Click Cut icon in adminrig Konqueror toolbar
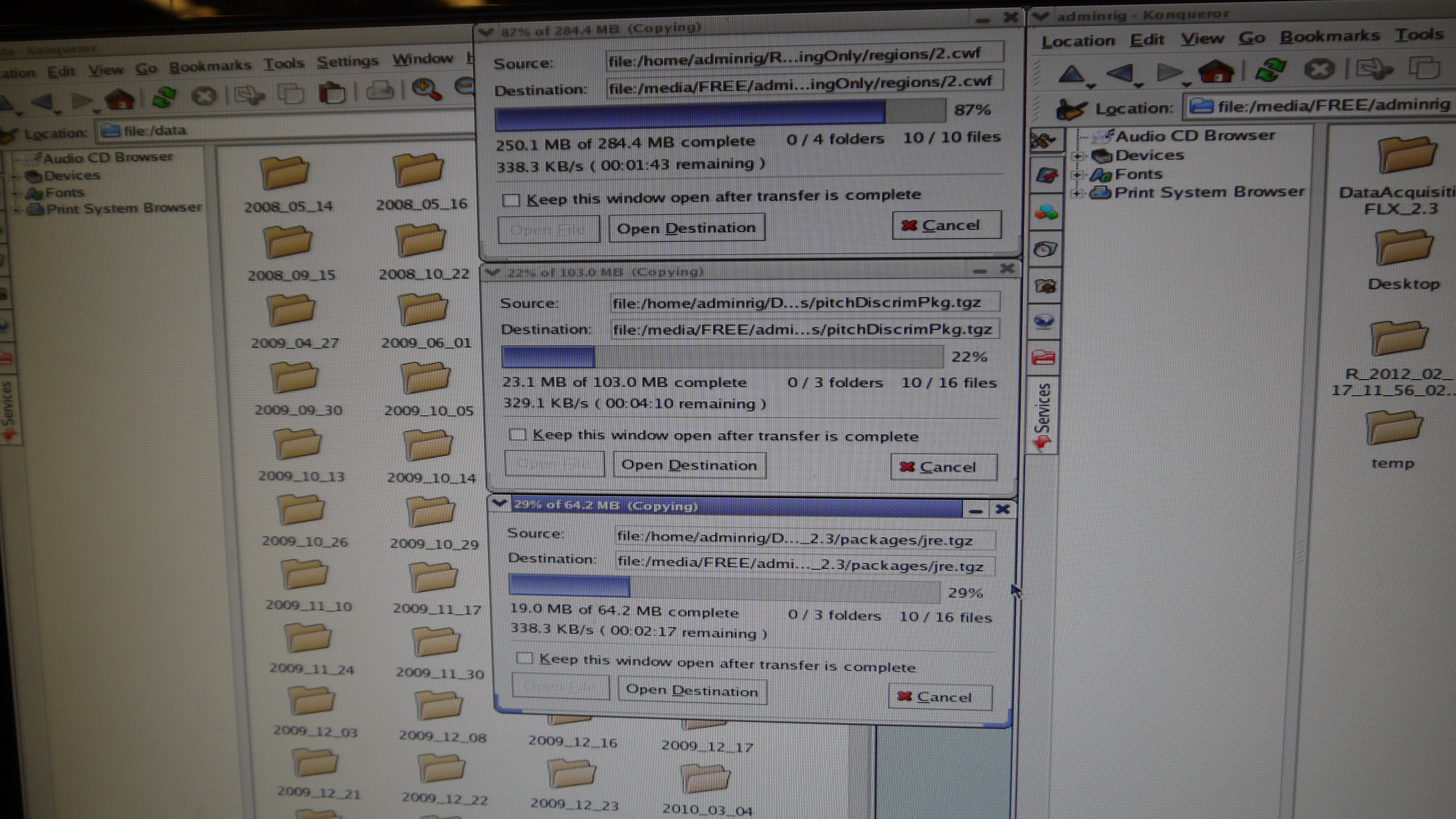The width and height of the screenshot is (1456, 819). coord(1375,68)
